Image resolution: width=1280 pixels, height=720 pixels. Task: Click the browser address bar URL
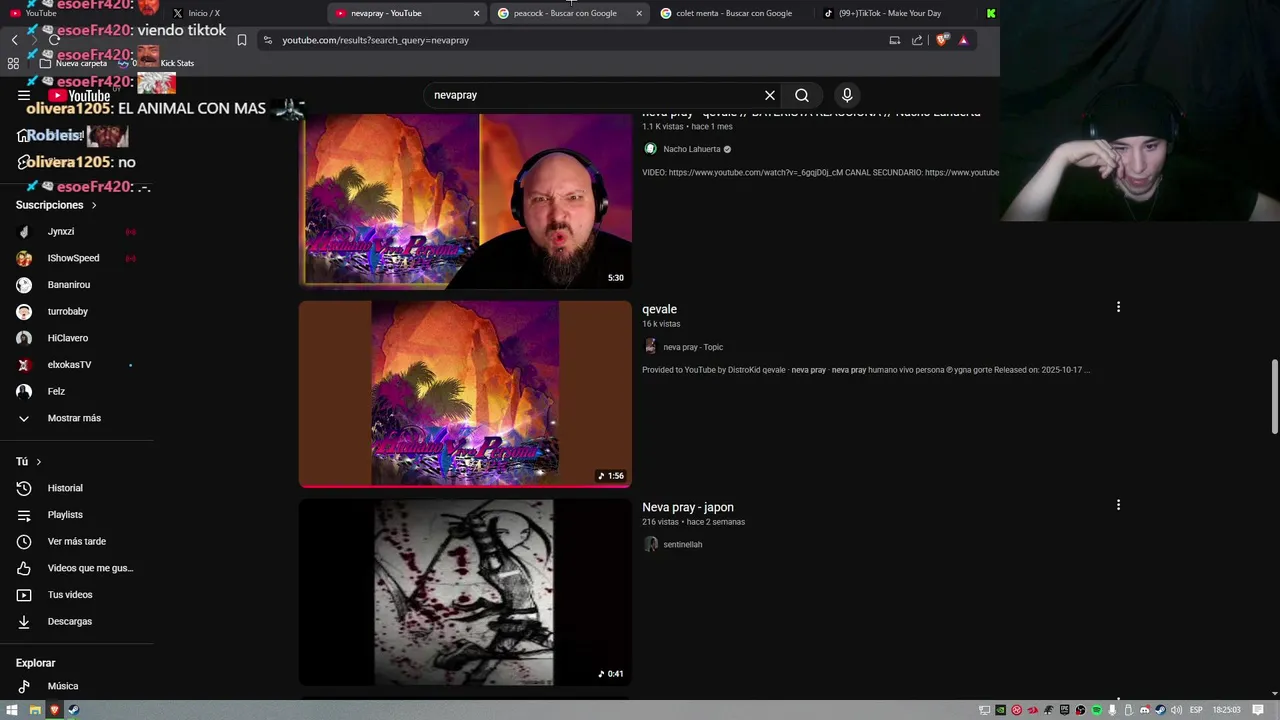point(375,40)
